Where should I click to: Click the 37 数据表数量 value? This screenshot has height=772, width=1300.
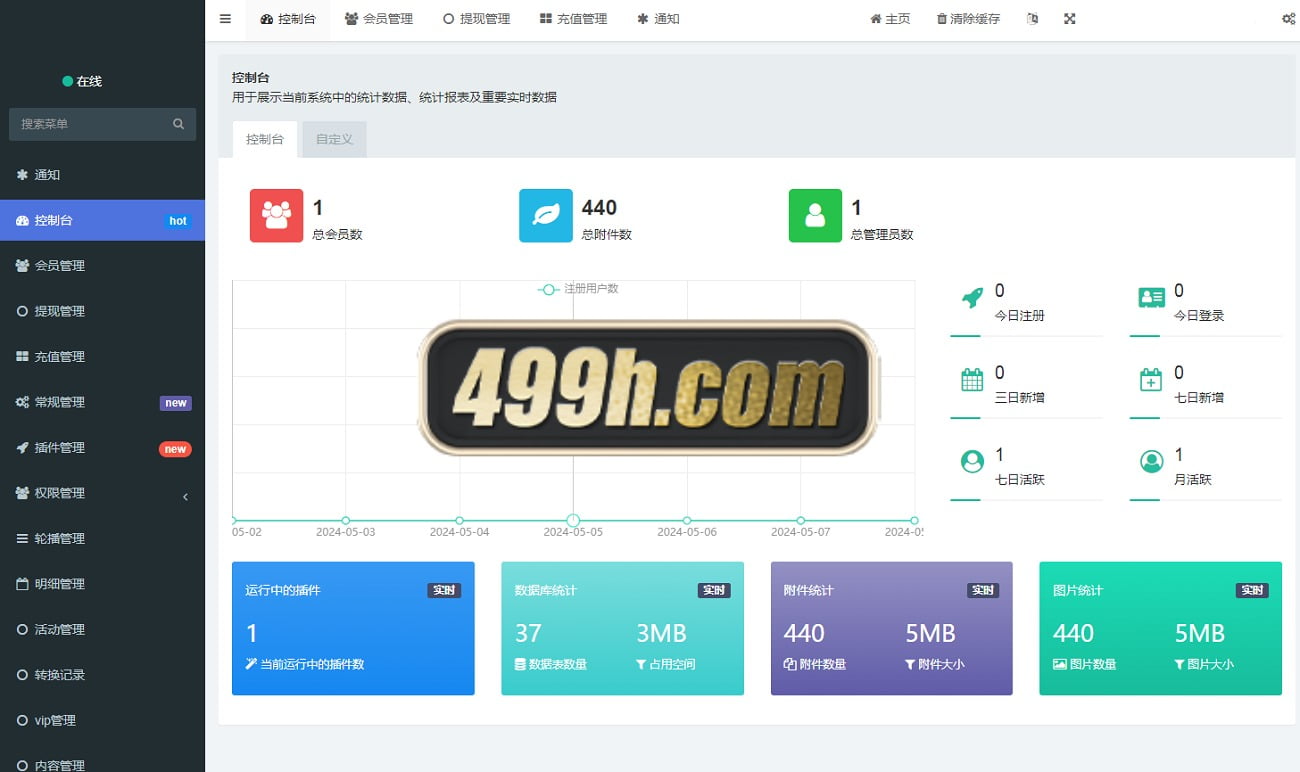point(528,633)
